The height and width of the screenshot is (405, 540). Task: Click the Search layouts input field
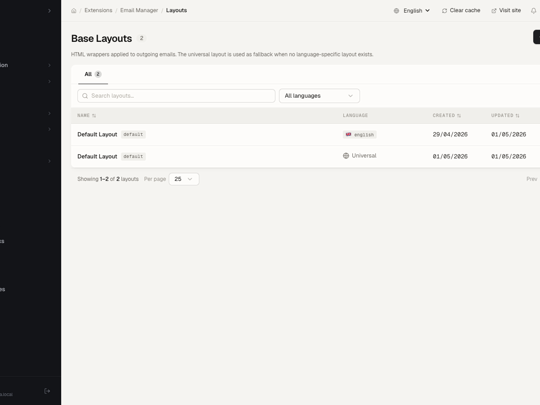[176, 96]
